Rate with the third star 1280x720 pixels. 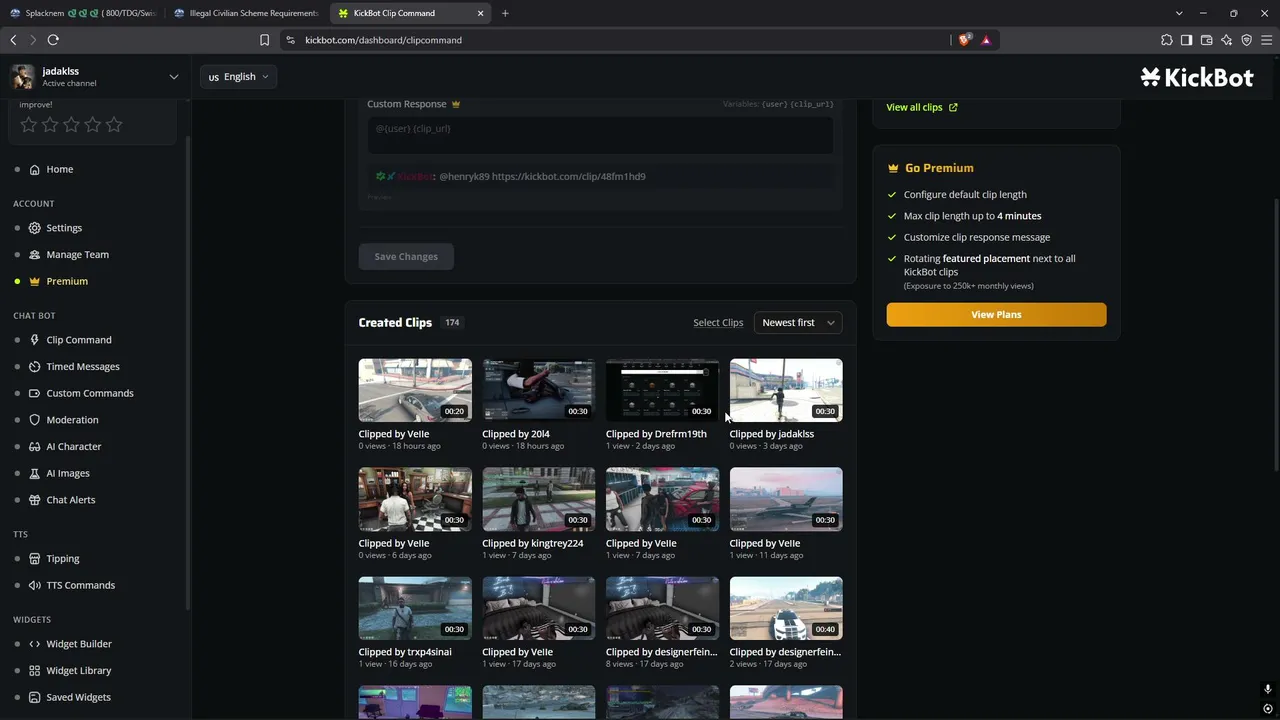click(x=71, y=125)
